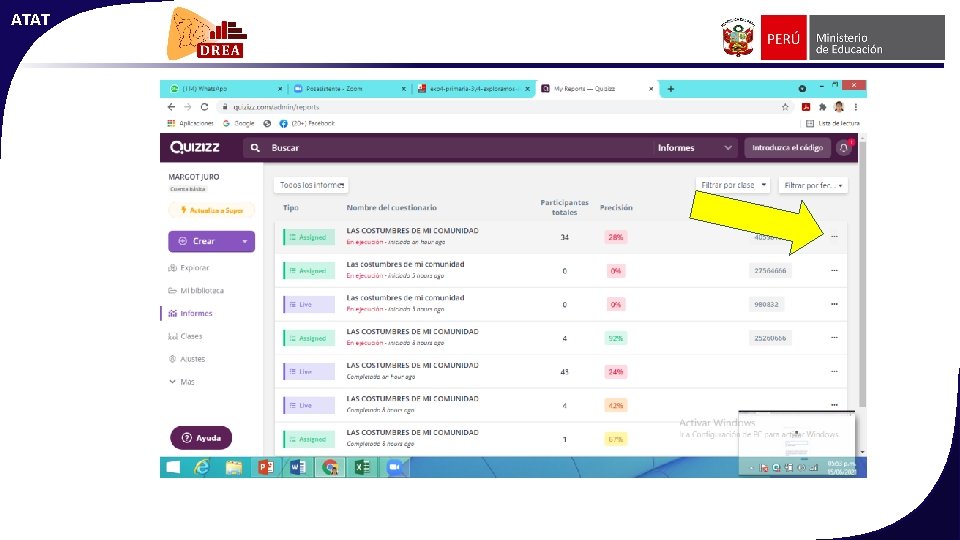Click the MARGOT JURO account name
Screen dimensions: 960x540
(193, 177)
